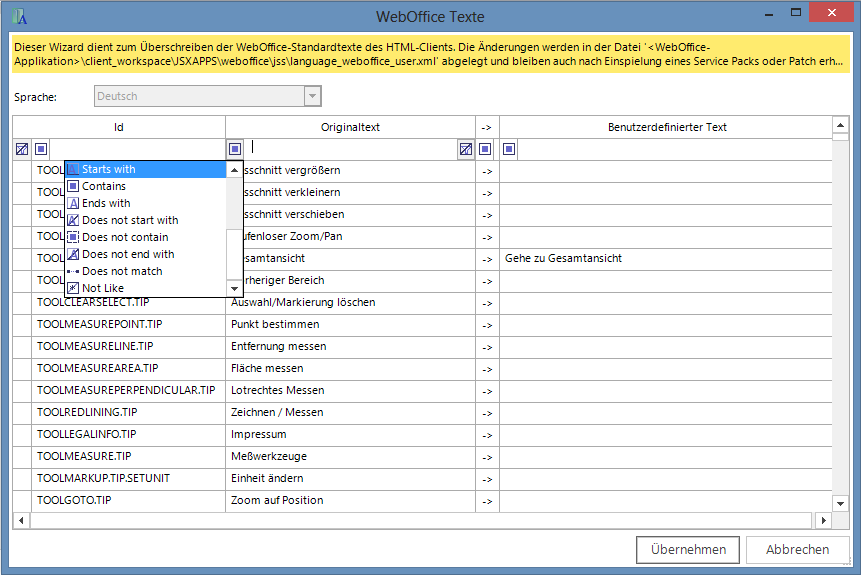
Task: Select 'Does not end with' operator
Action: click(x=128, y=254)
